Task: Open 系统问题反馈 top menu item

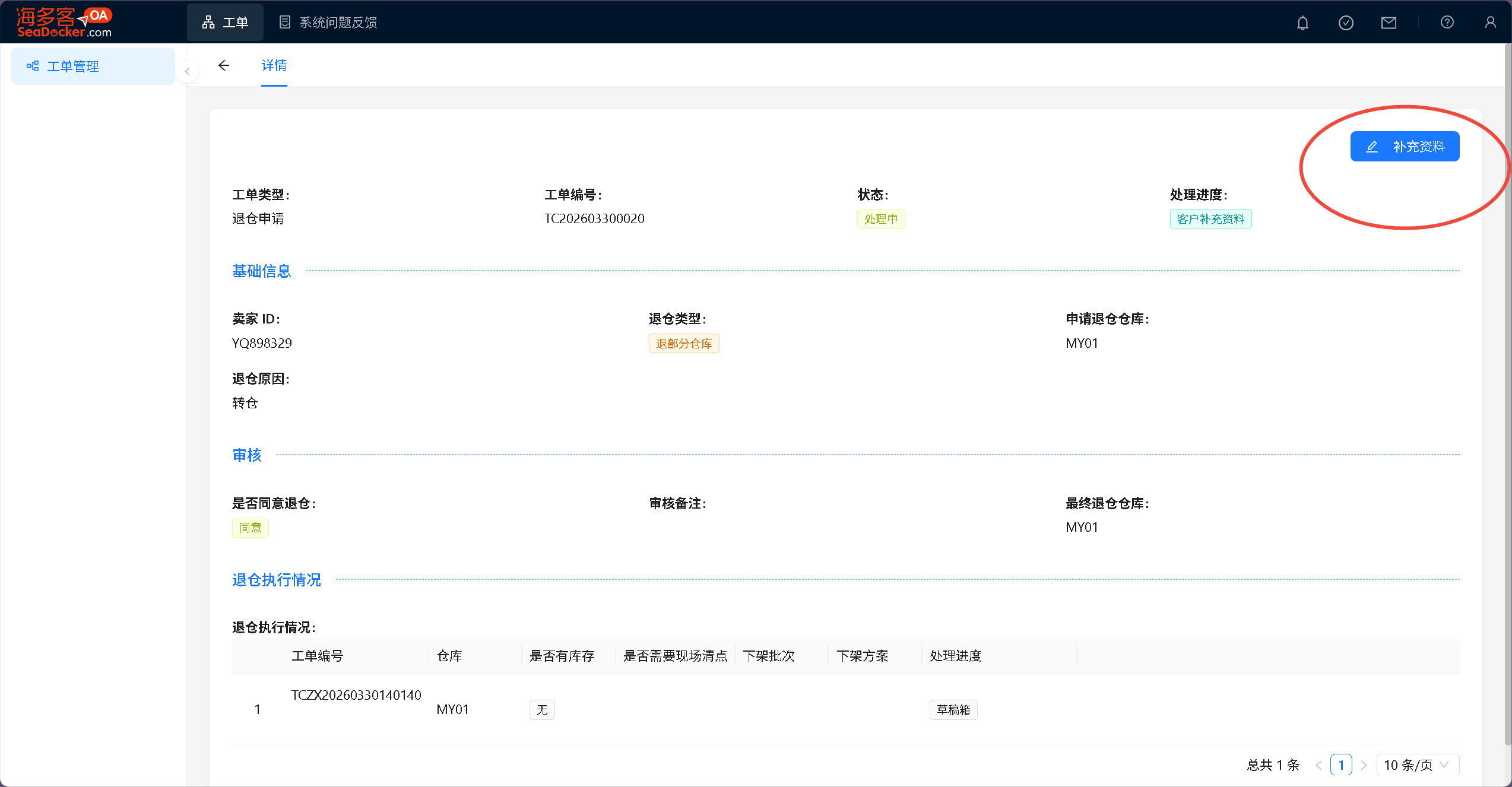Action: click(328, 23)
